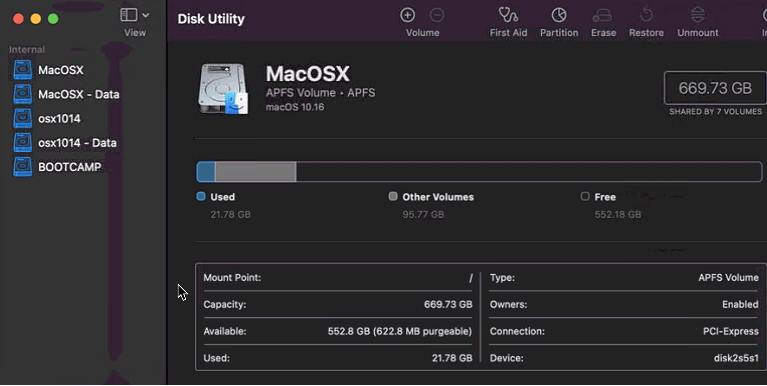Click the large MacOSX drive image

tap(223, 89)
